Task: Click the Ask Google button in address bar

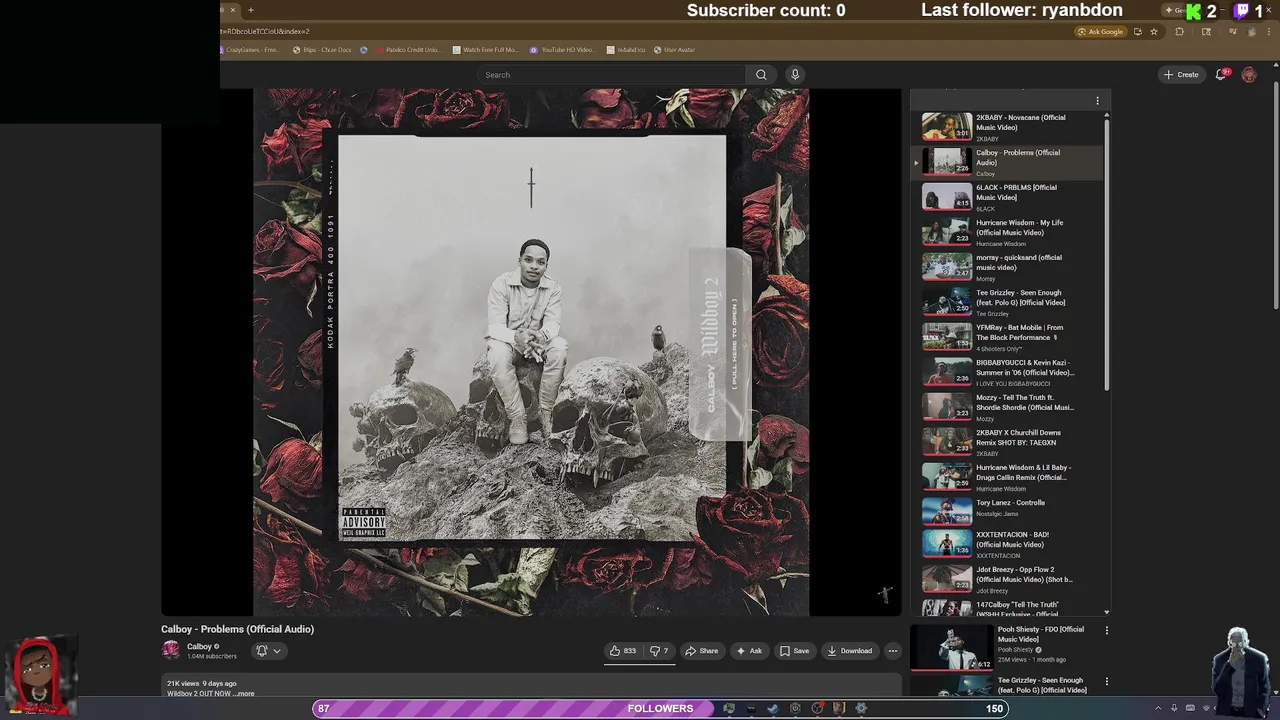Action: point(1100,32)
